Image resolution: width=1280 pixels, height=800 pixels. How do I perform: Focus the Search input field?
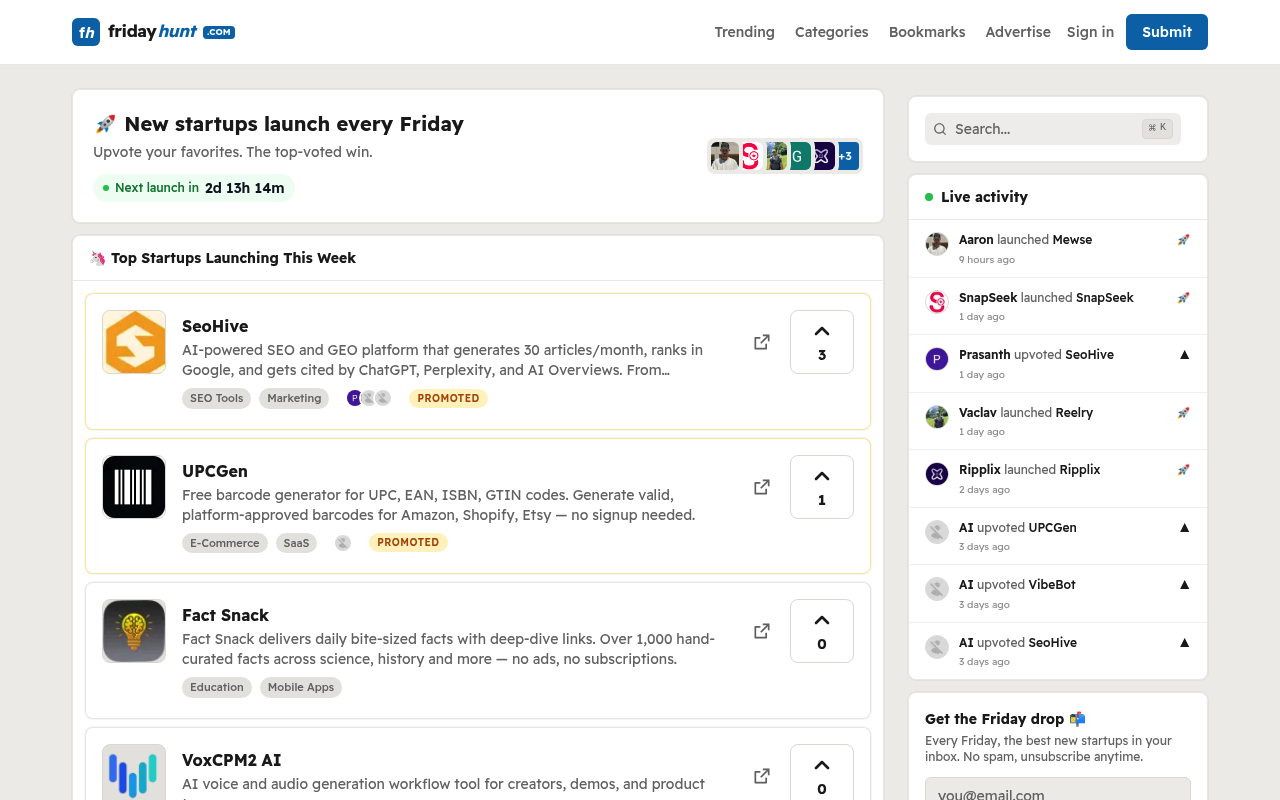coord(1053,129)
